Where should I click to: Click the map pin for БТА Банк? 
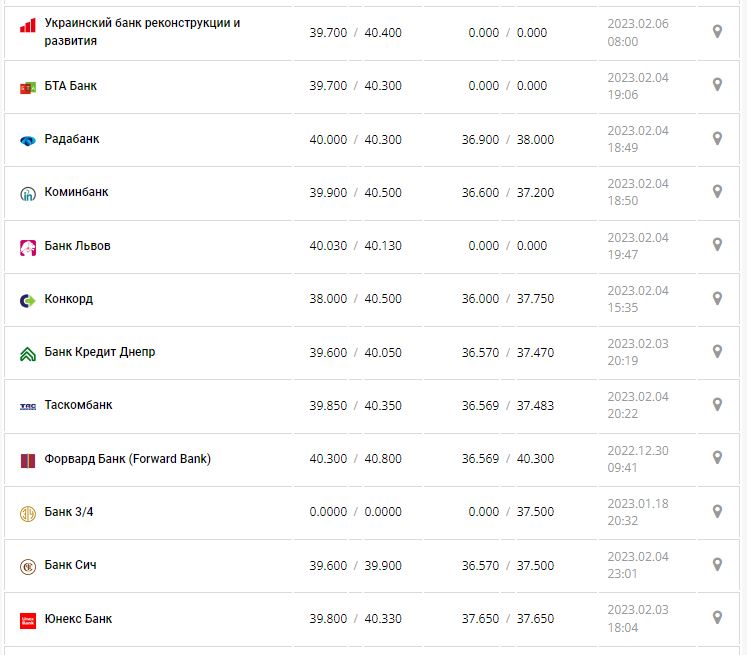717,85
